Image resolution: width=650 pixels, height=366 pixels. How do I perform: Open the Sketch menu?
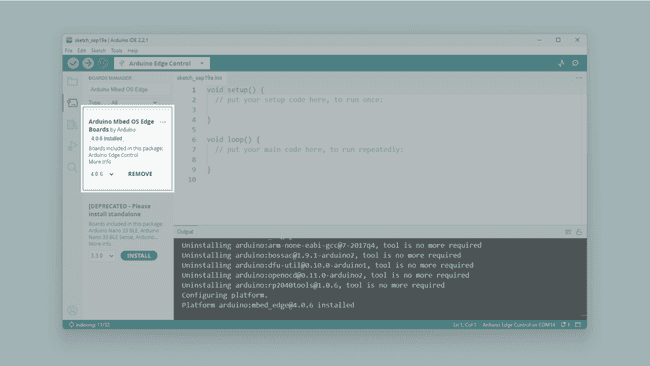[x=98, y=51]
